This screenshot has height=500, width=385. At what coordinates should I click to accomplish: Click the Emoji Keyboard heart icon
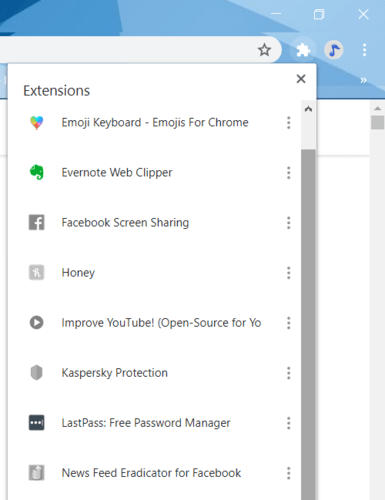point(37,123)
